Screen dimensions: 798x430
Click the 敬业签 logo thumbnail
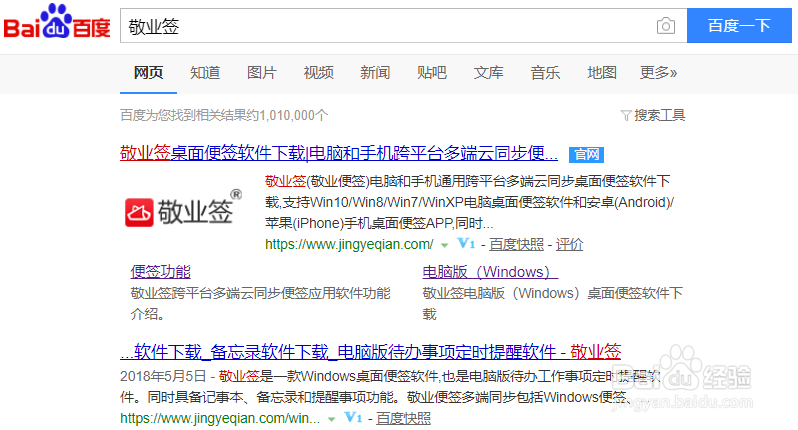(184, 210)
